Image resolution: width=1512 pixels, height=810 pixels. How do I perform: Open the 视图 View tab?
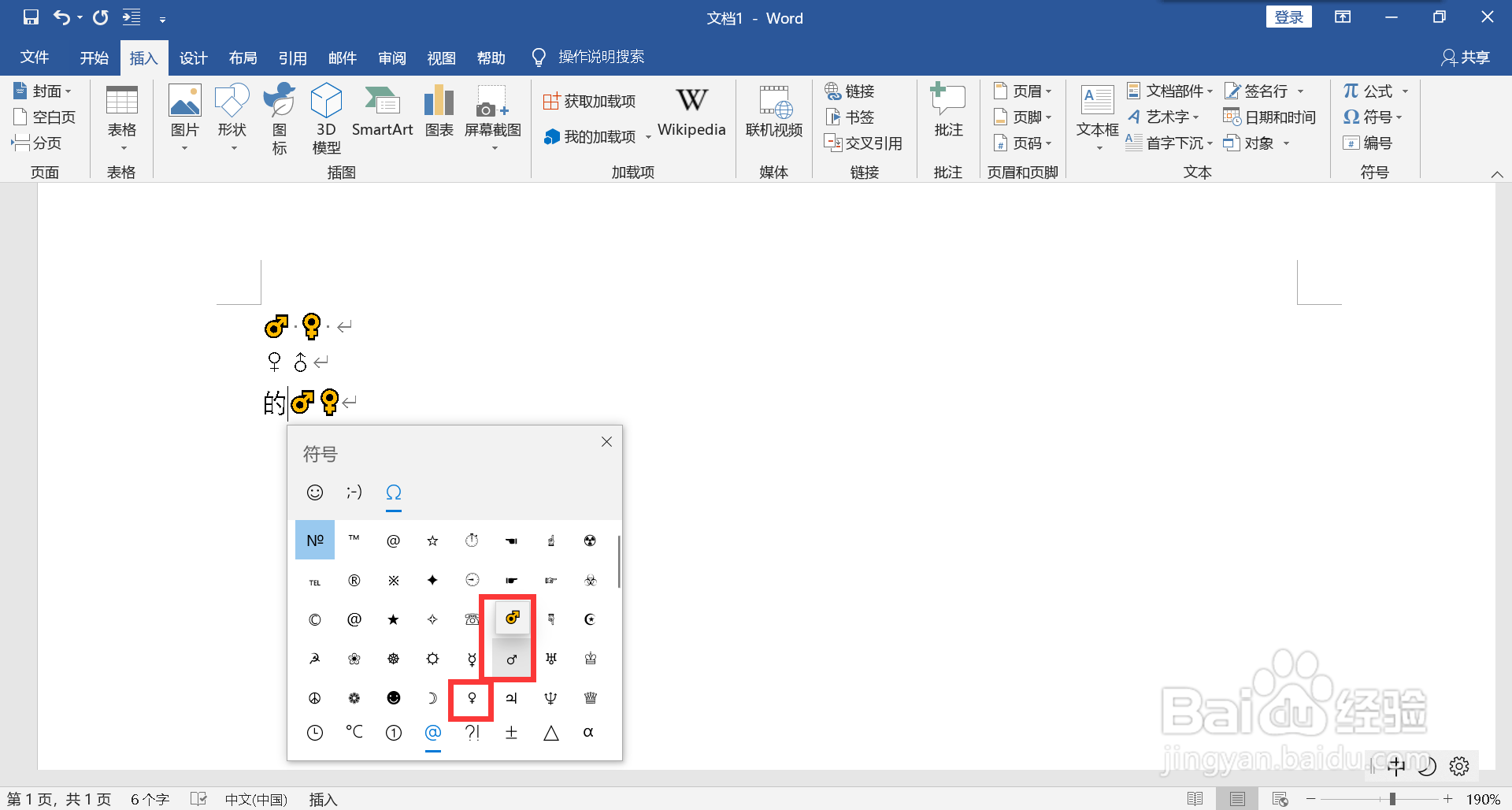coord(441,58)
